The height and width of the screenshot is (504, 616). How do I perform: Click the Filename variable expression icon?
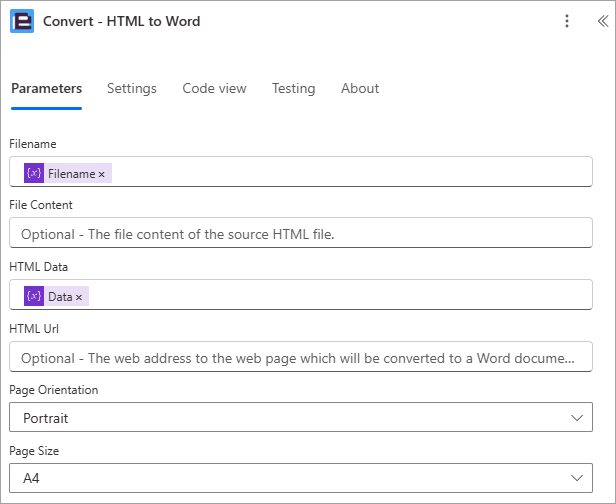(x=34, y=173)
